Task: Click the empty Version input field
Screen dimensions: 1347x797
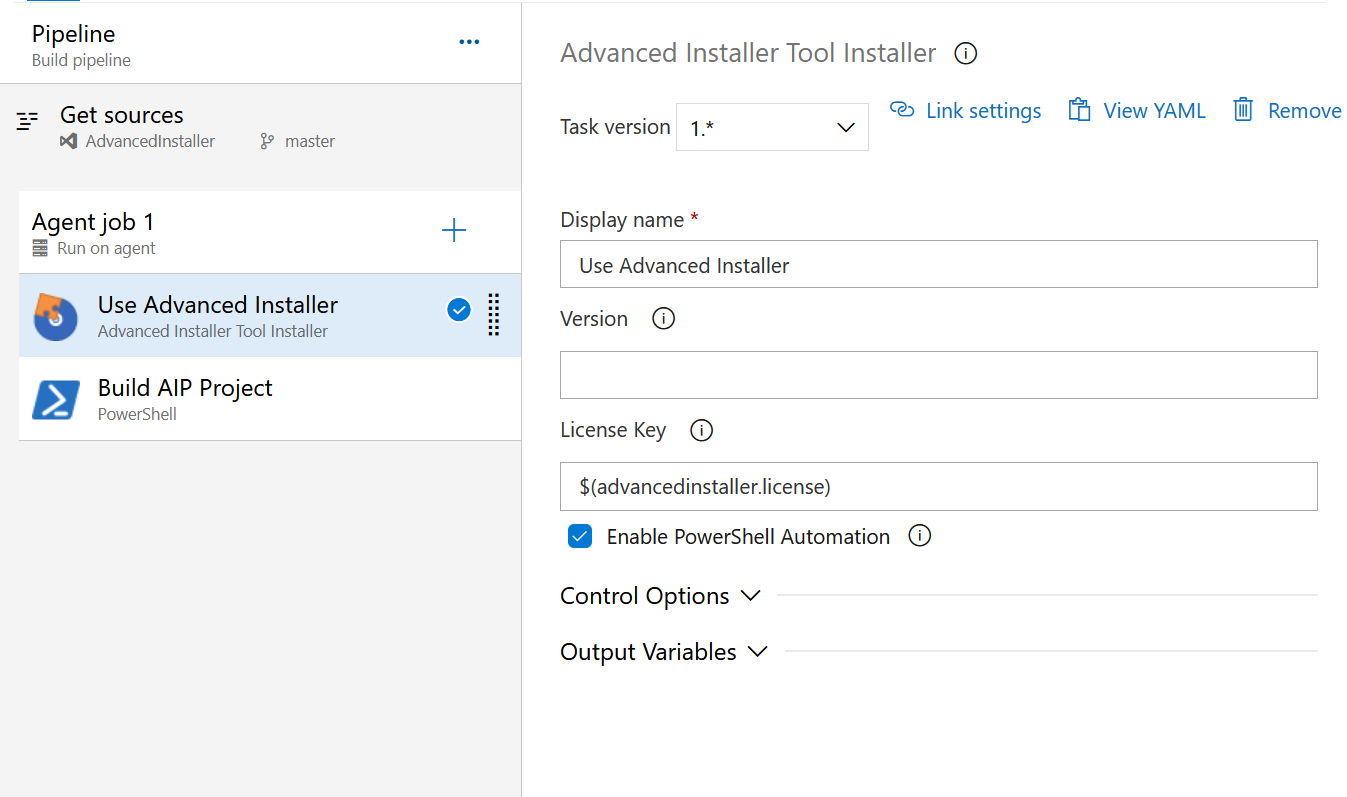Action: click(939, 375)
